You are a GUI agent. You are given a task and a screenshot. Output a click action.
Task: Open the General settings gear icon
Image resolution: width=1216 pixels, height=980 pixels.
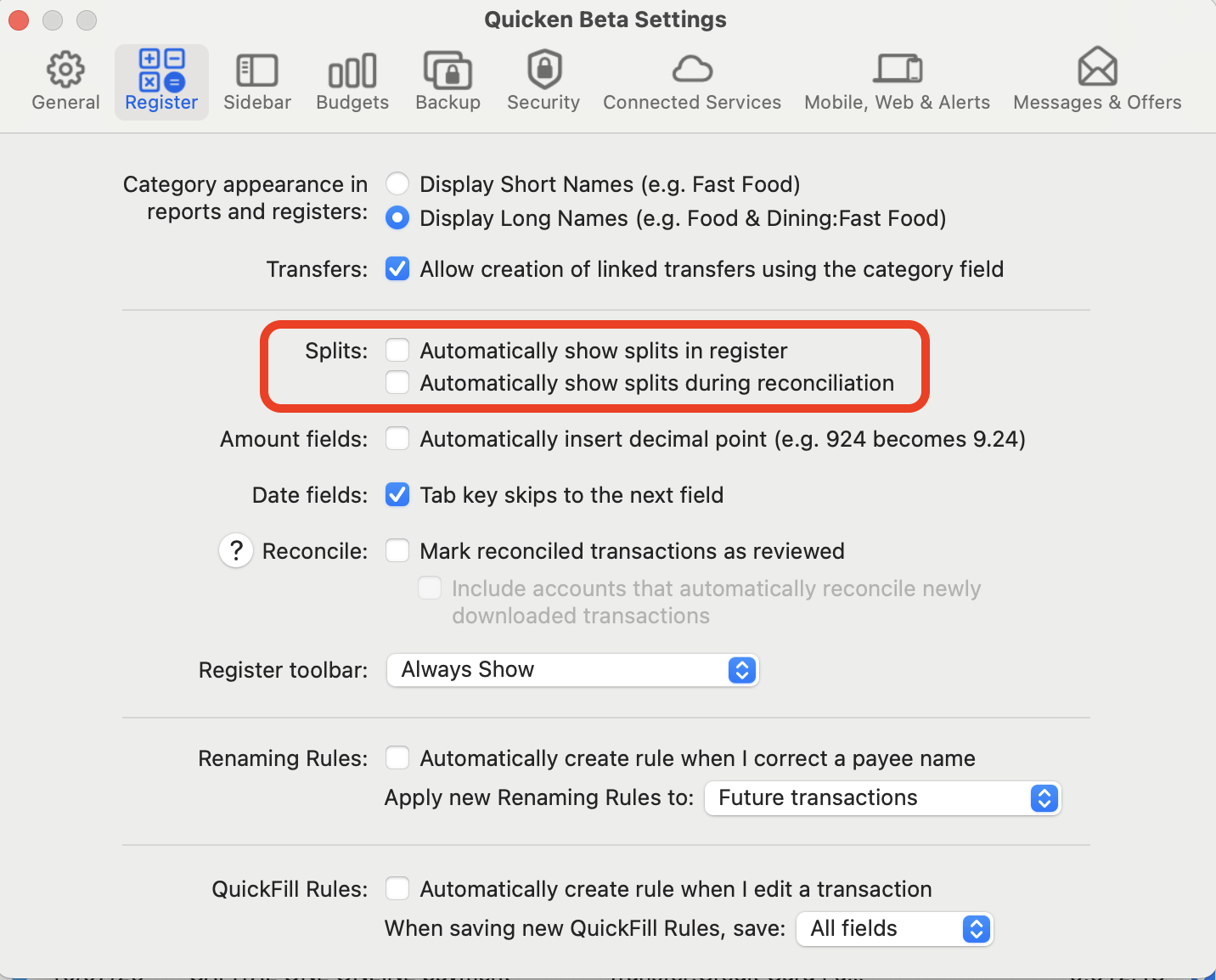(x=65, y=70)
